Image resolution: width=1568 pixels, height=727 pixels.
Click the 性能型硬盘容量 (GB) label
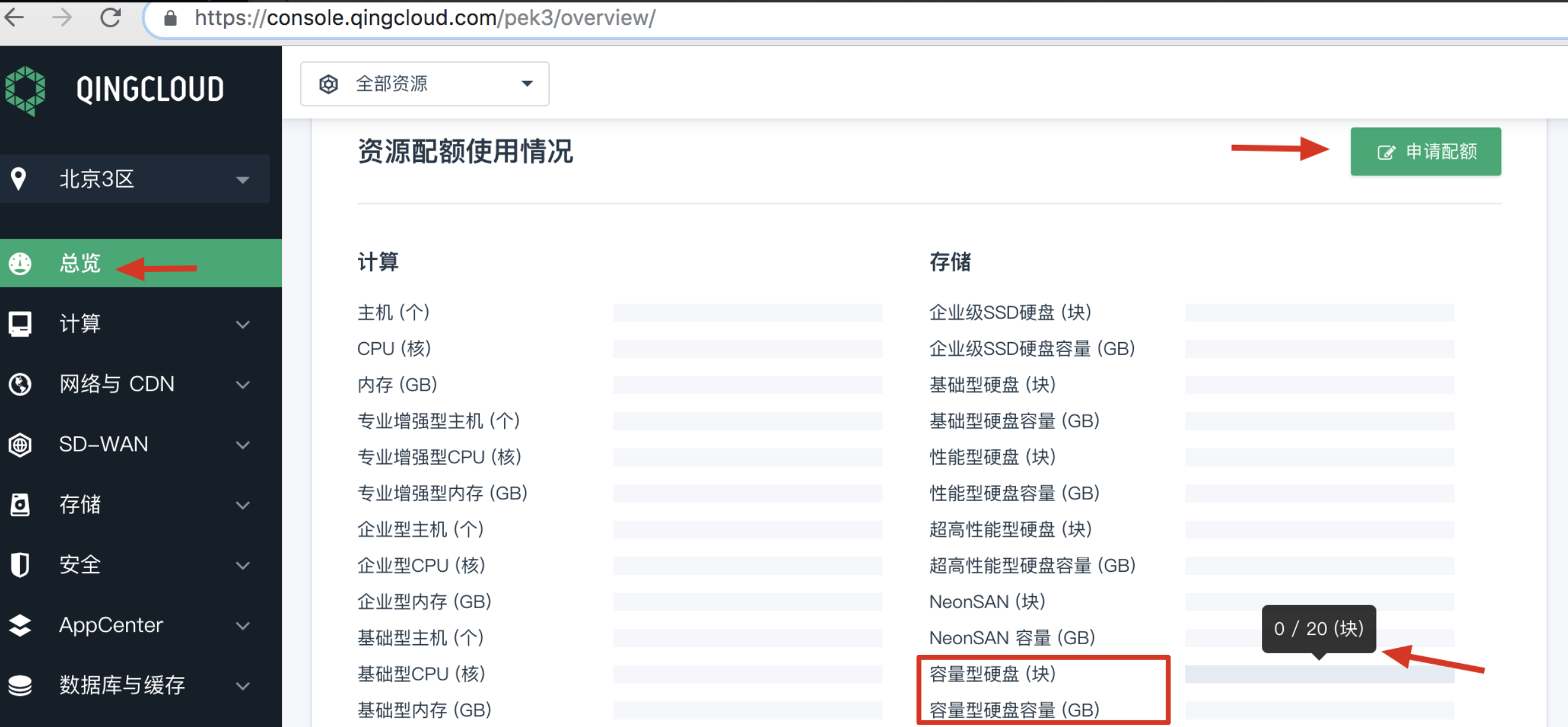click(1015, 493)
